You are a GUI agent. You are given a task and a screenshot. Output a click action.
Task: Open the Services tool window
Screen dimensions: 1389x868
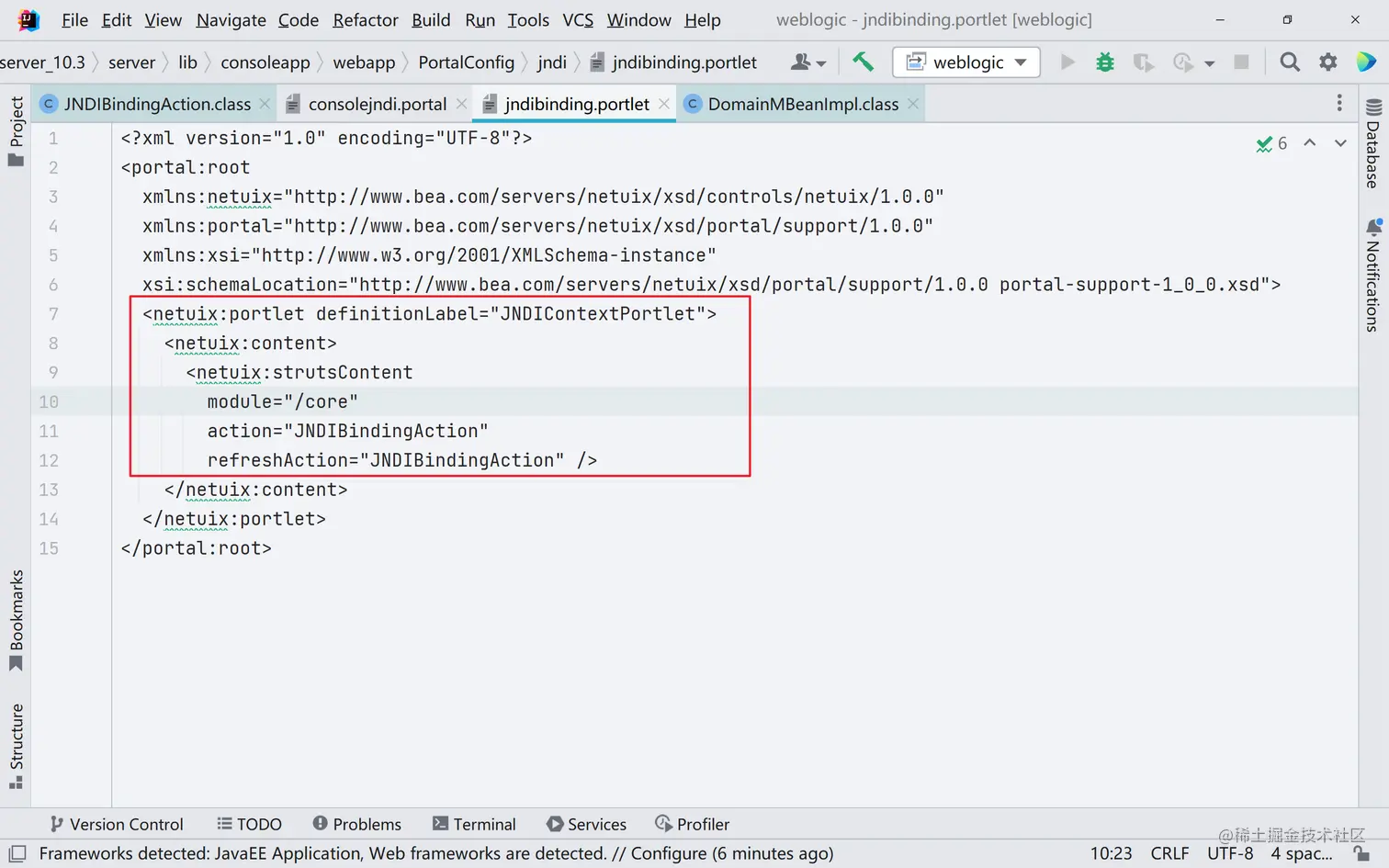click(x=586, y=824)
